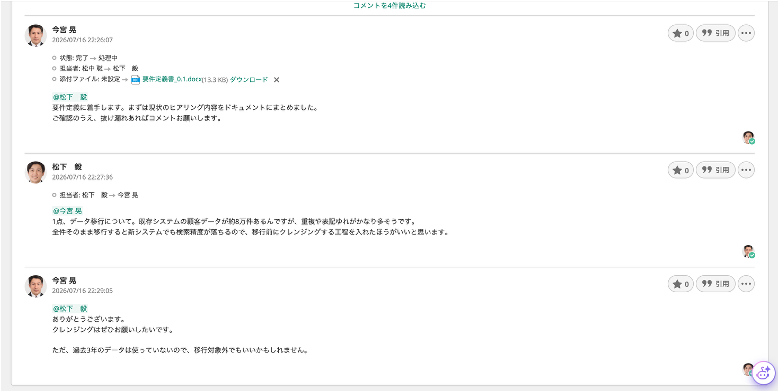Image resolution: width=778 pixels, height=392 pixels.
Task: Click the timestamp 2026/07/16 22:27:35
Action: click(82, 177)
